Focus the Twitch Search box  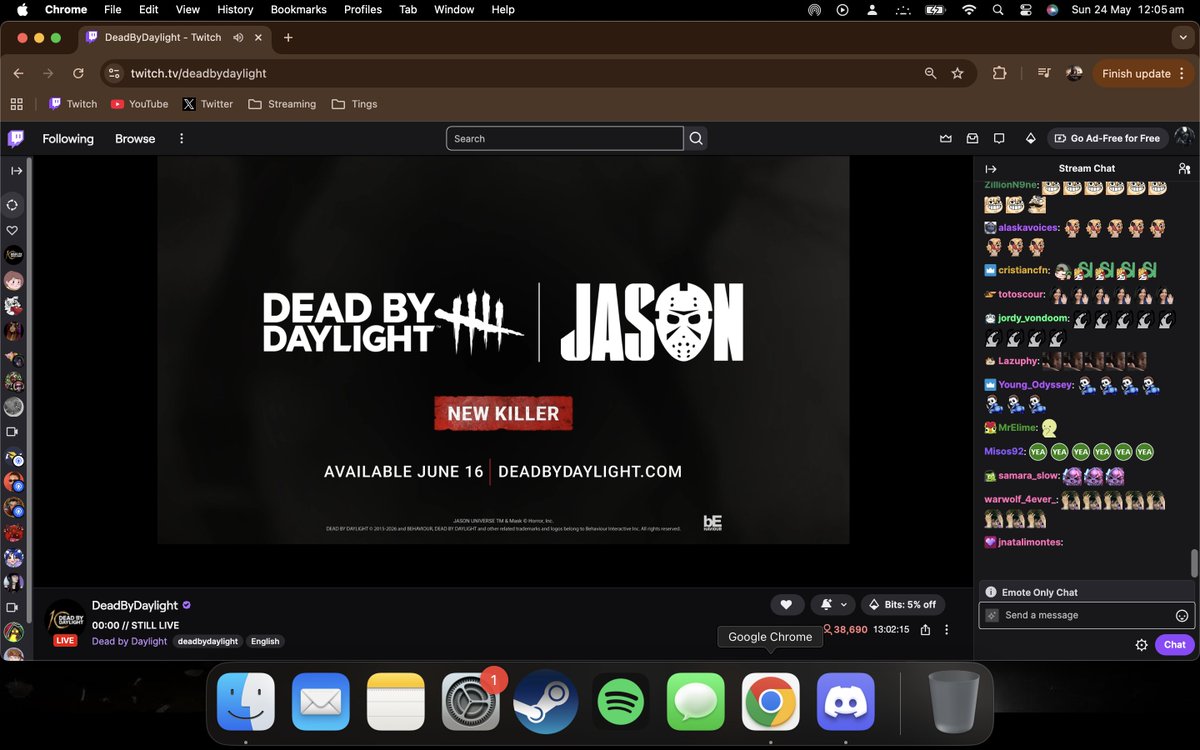[565, 138]
